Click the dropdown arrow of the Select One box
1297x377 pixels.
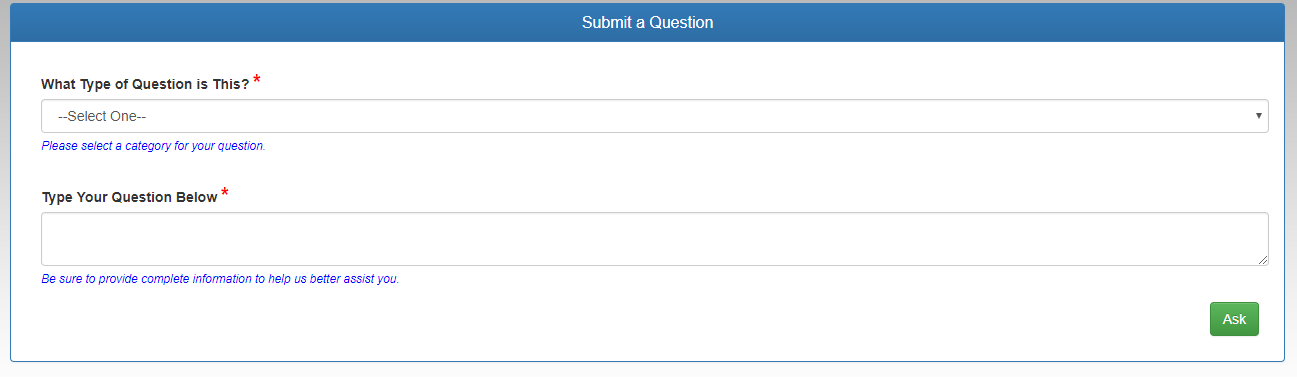(x=1258, y=116)
